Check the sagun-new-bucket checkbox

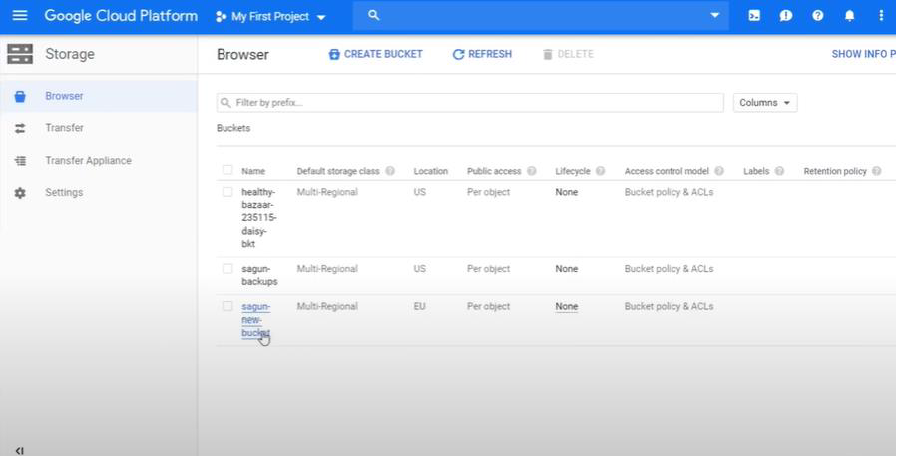[x=227, y=306]
